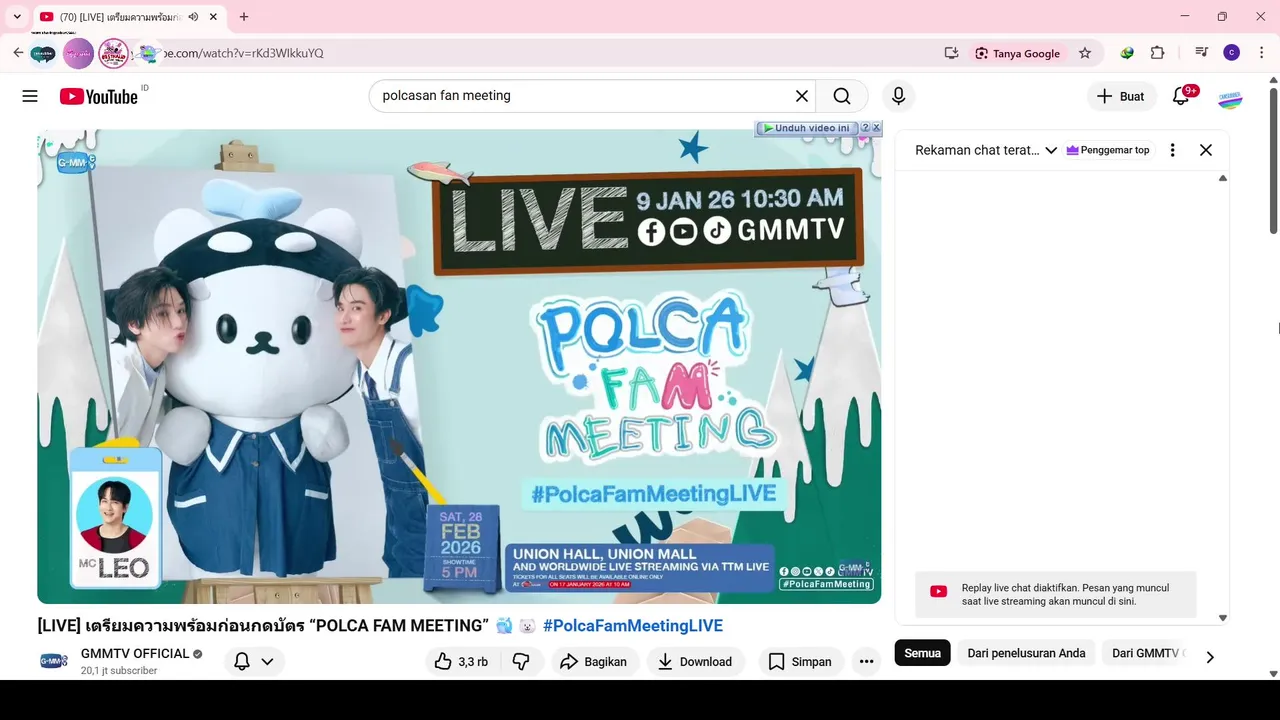Screen dimensions: 1280x720
Task: Select the Semua filter chip
Action: point(922,653)
